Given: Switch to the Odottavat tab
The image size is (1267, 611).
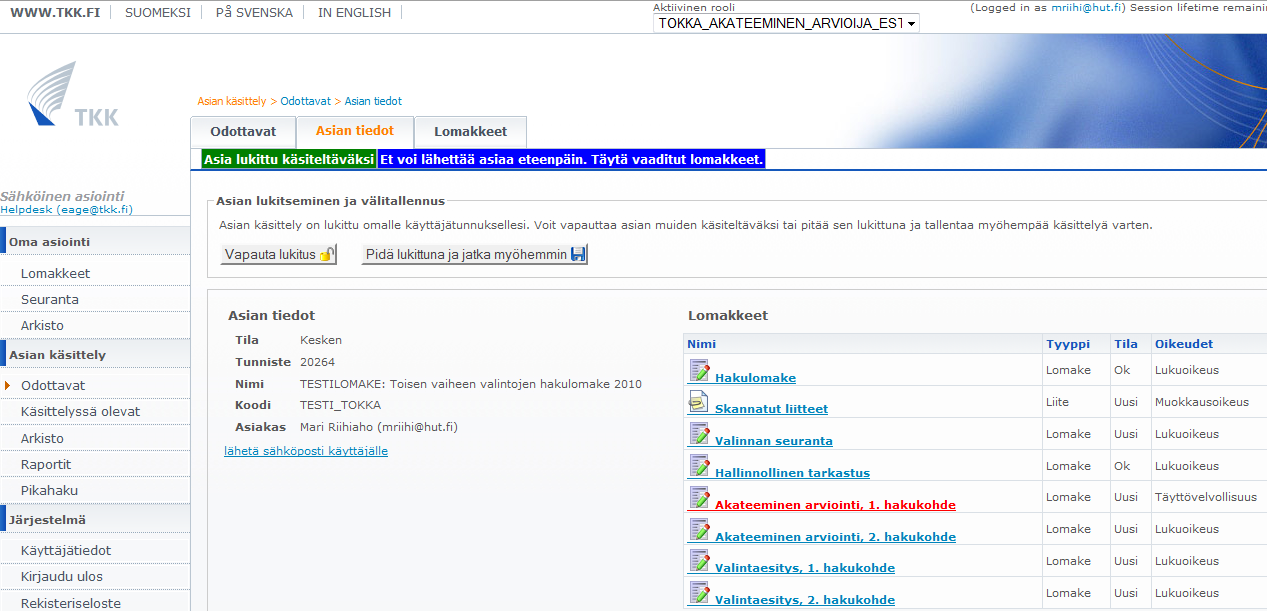Looking at the screenshot, I should coord(243,132).
